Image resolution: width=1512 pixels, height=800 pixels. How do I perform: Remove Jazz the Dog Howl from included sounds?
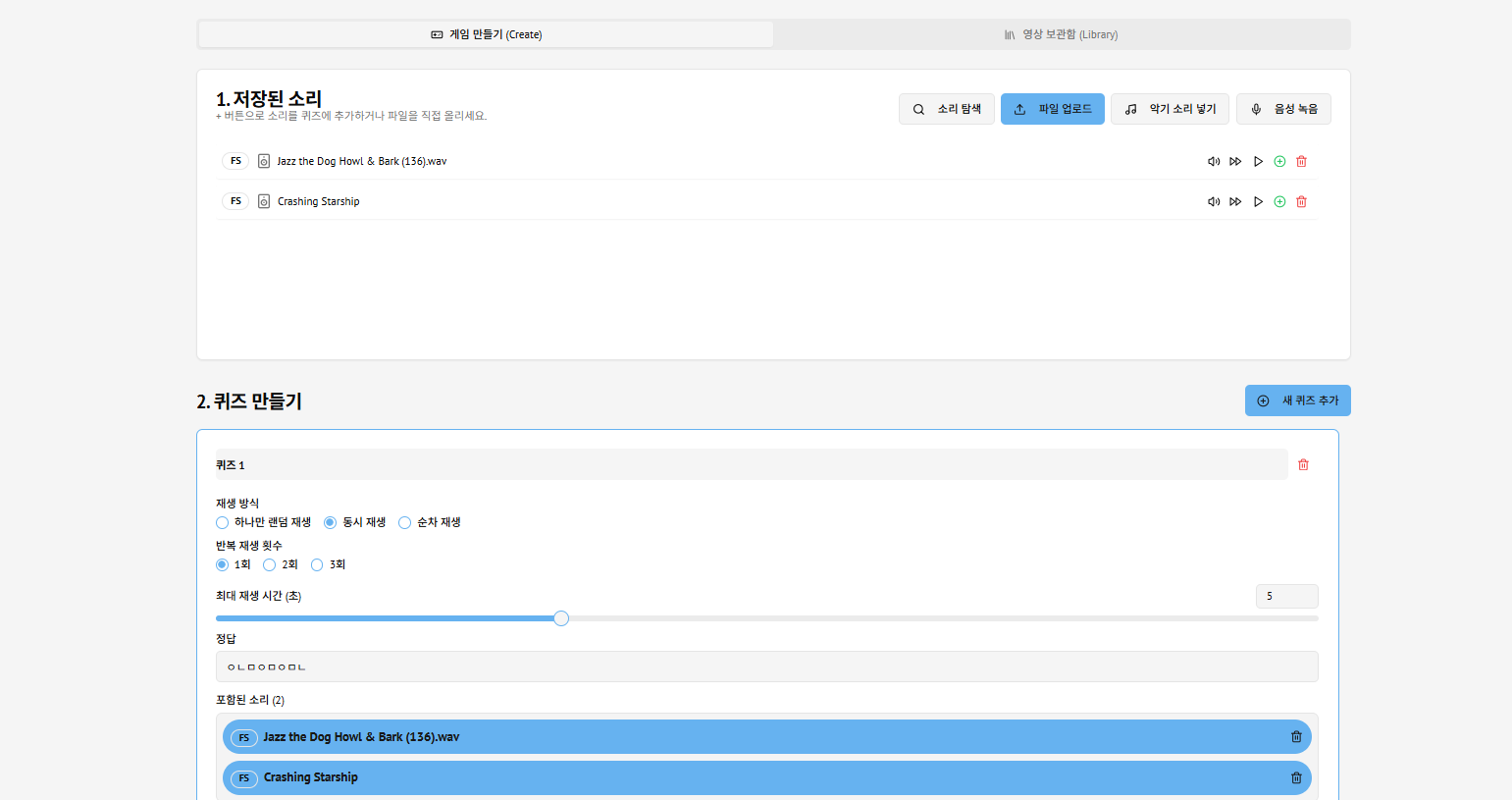1296,737
